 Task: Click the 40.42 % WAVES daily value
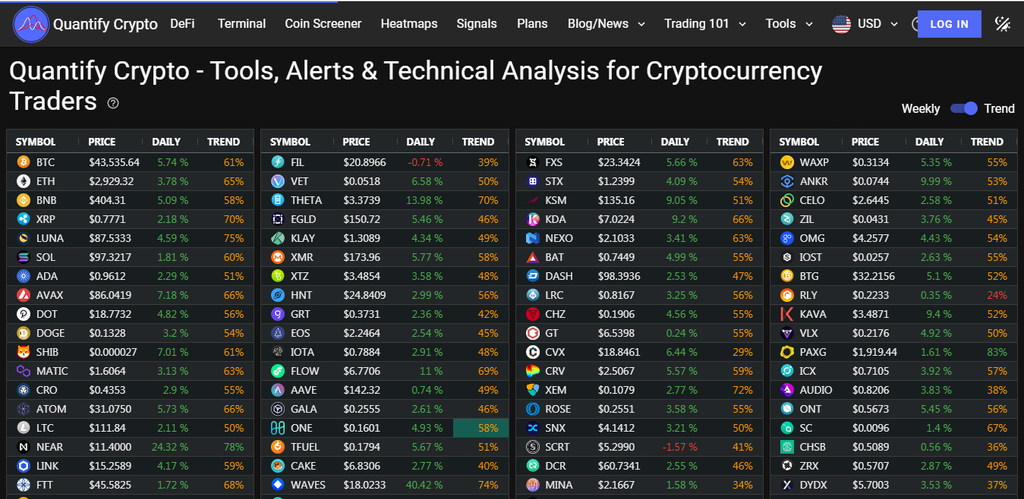point(422,485)
